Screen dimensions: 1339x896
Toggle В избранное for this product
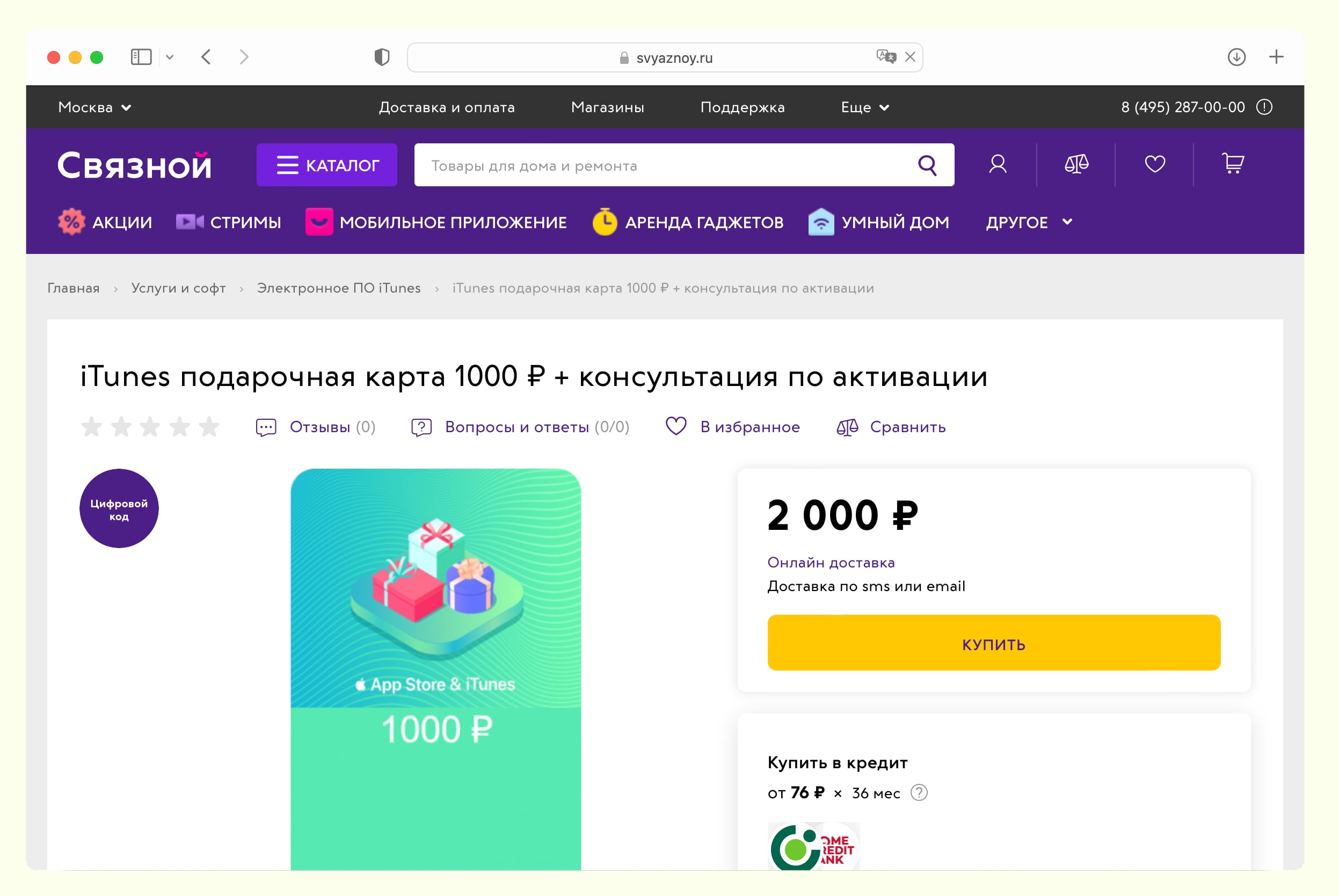[733, 427]
